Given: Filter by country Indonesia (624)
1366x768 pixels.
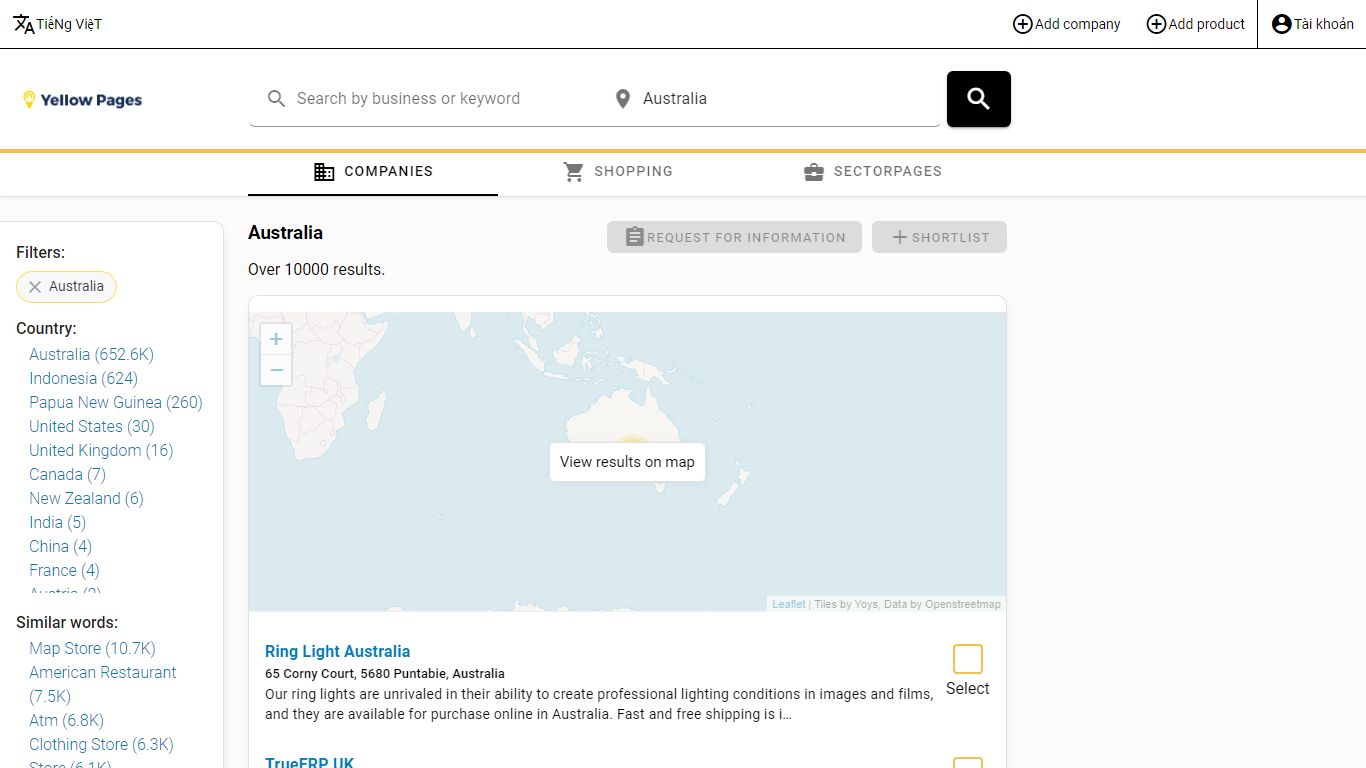Looking at the screenshot, I should point(83,378).
